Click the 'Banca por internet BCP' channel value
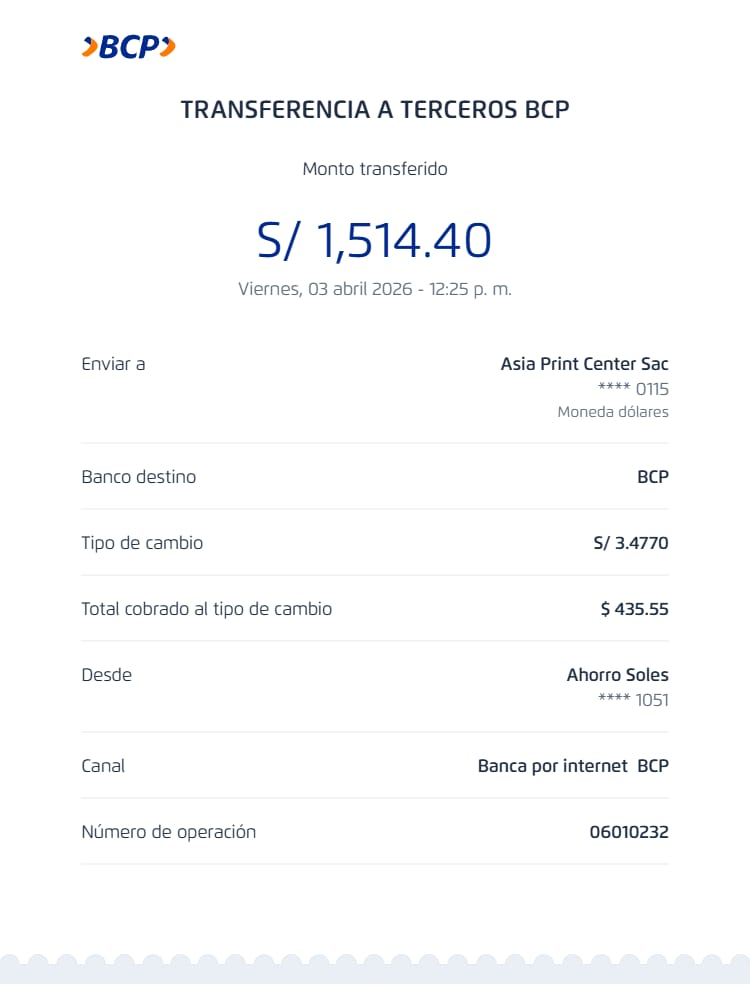 coord(573,766)
